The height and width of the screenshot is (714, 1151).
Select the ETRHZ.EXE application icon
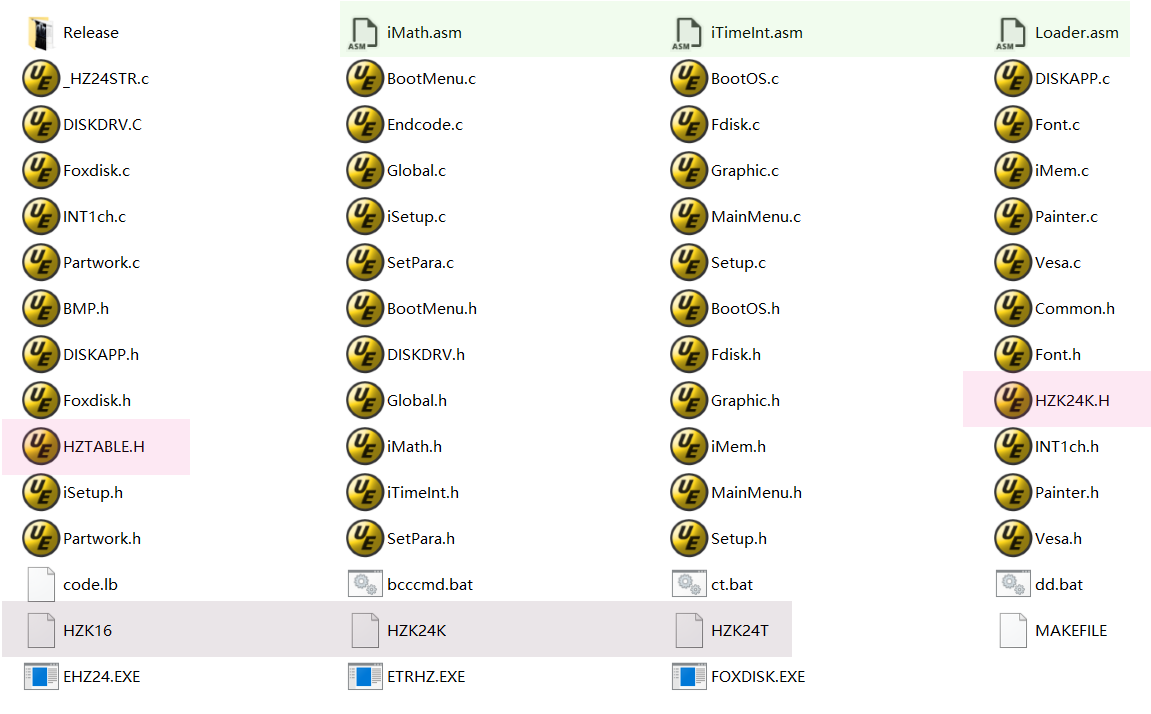[x=365, y=677]
